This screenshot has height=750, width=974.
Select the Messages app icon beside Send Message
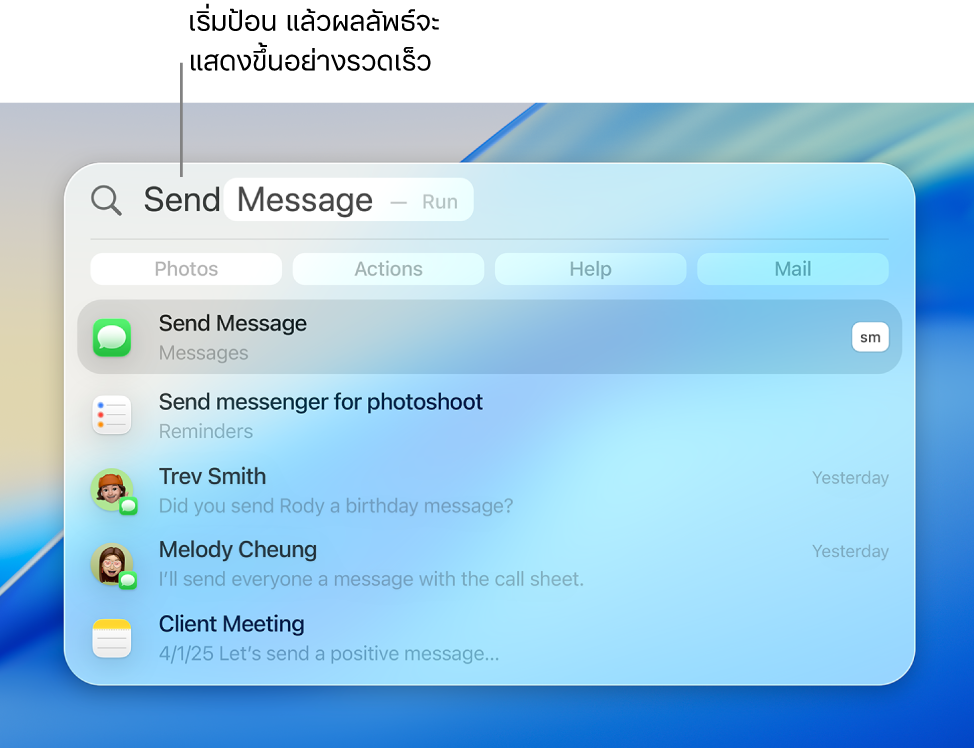[x=111, y=337]
